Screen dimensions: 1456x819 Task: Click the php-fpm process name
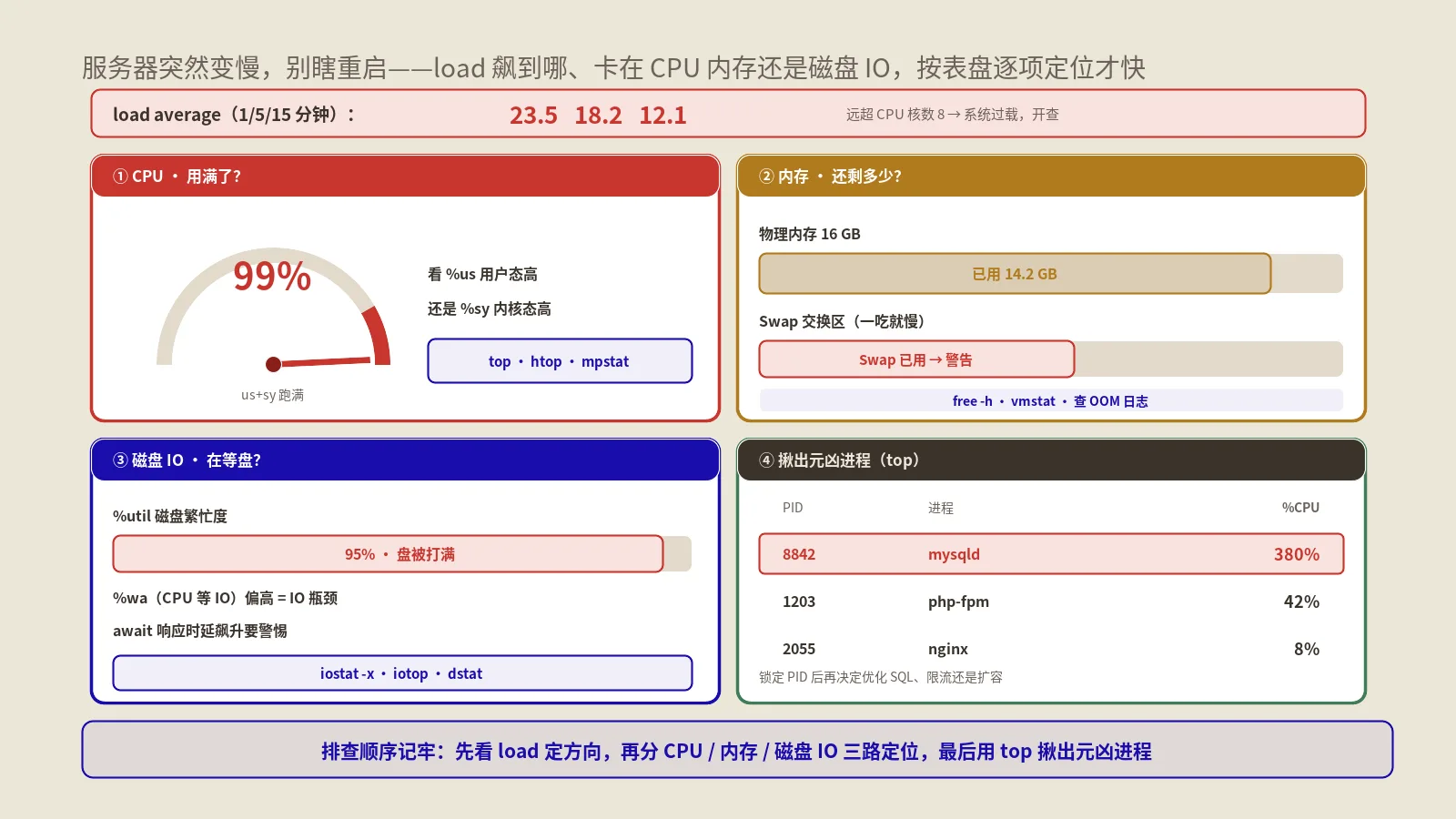tap(958, 602)
